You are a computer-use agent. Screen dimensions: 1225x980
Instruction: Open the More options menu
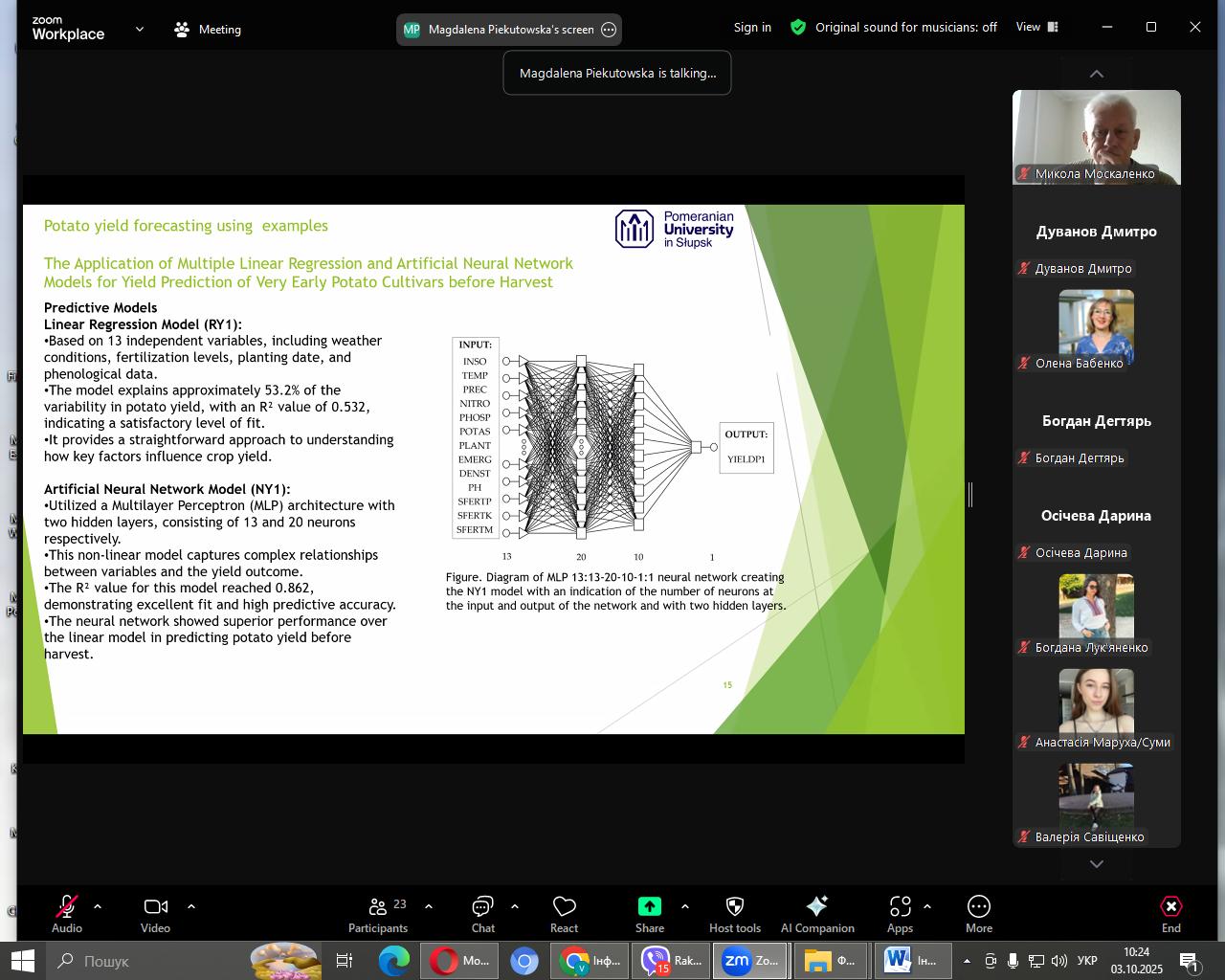click(x=978, y=914)
